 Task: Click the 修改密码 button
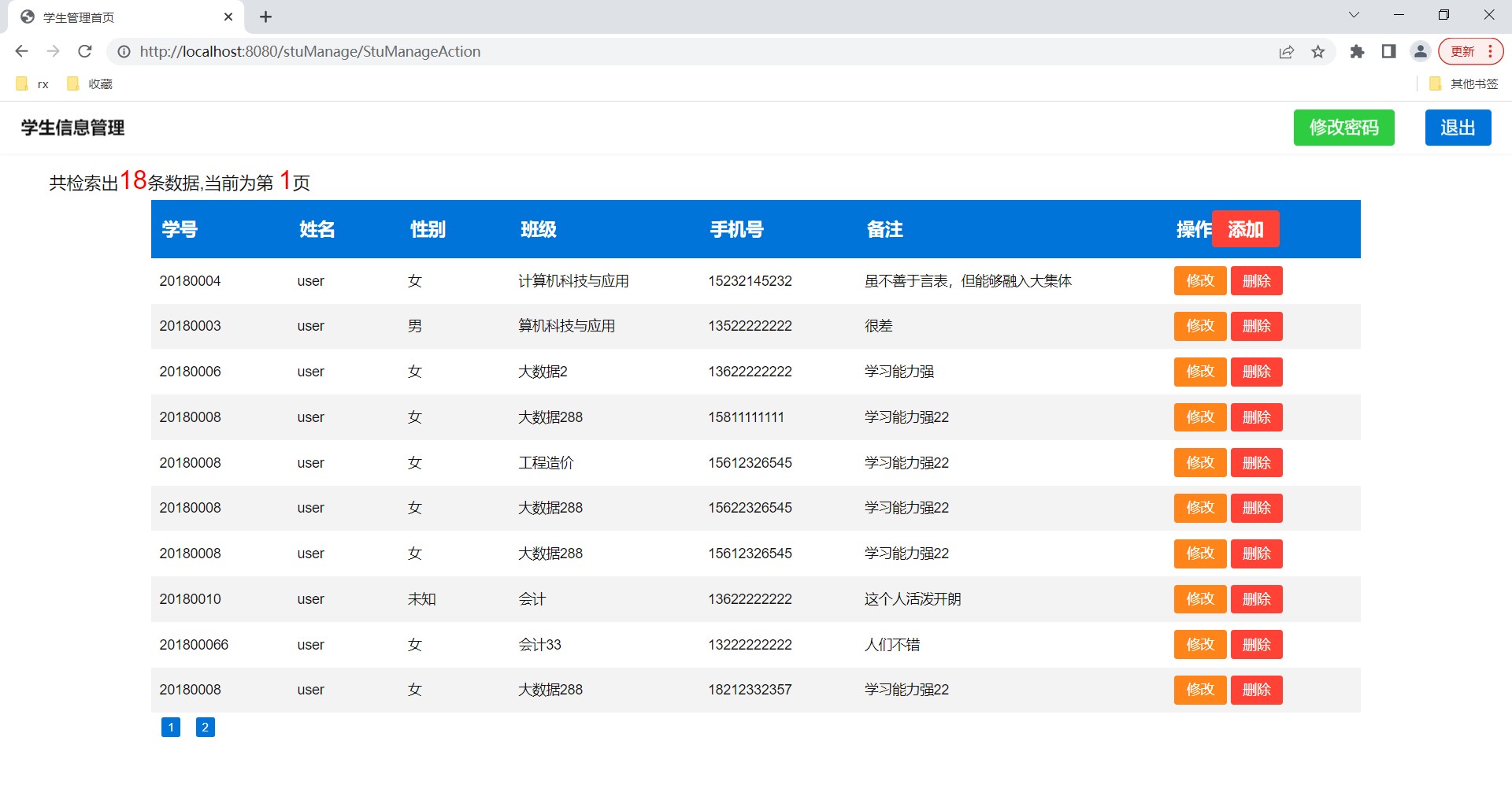point(1343,128)
